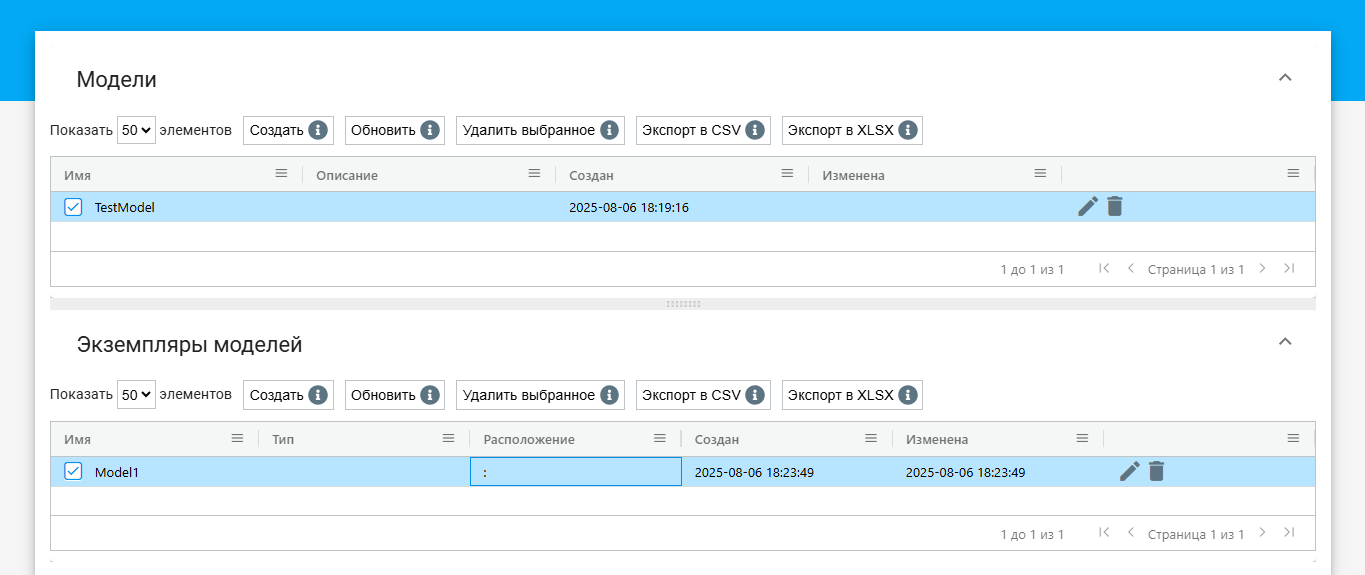Open Расположение column menu icon
The width and height of the screenshot is (1365, 575).
(660, 439)
